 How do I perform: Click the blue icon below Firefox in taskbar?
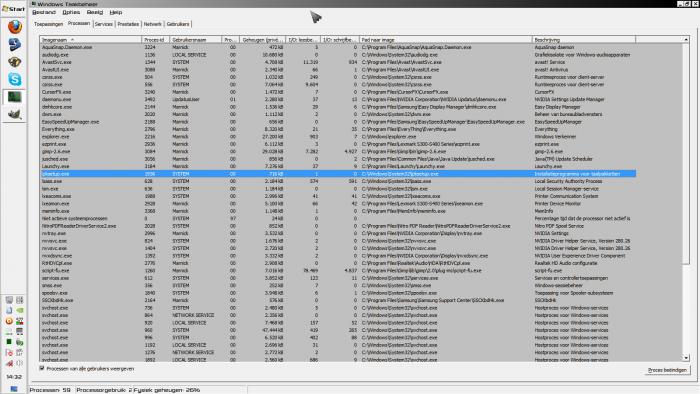click(14, 44)
